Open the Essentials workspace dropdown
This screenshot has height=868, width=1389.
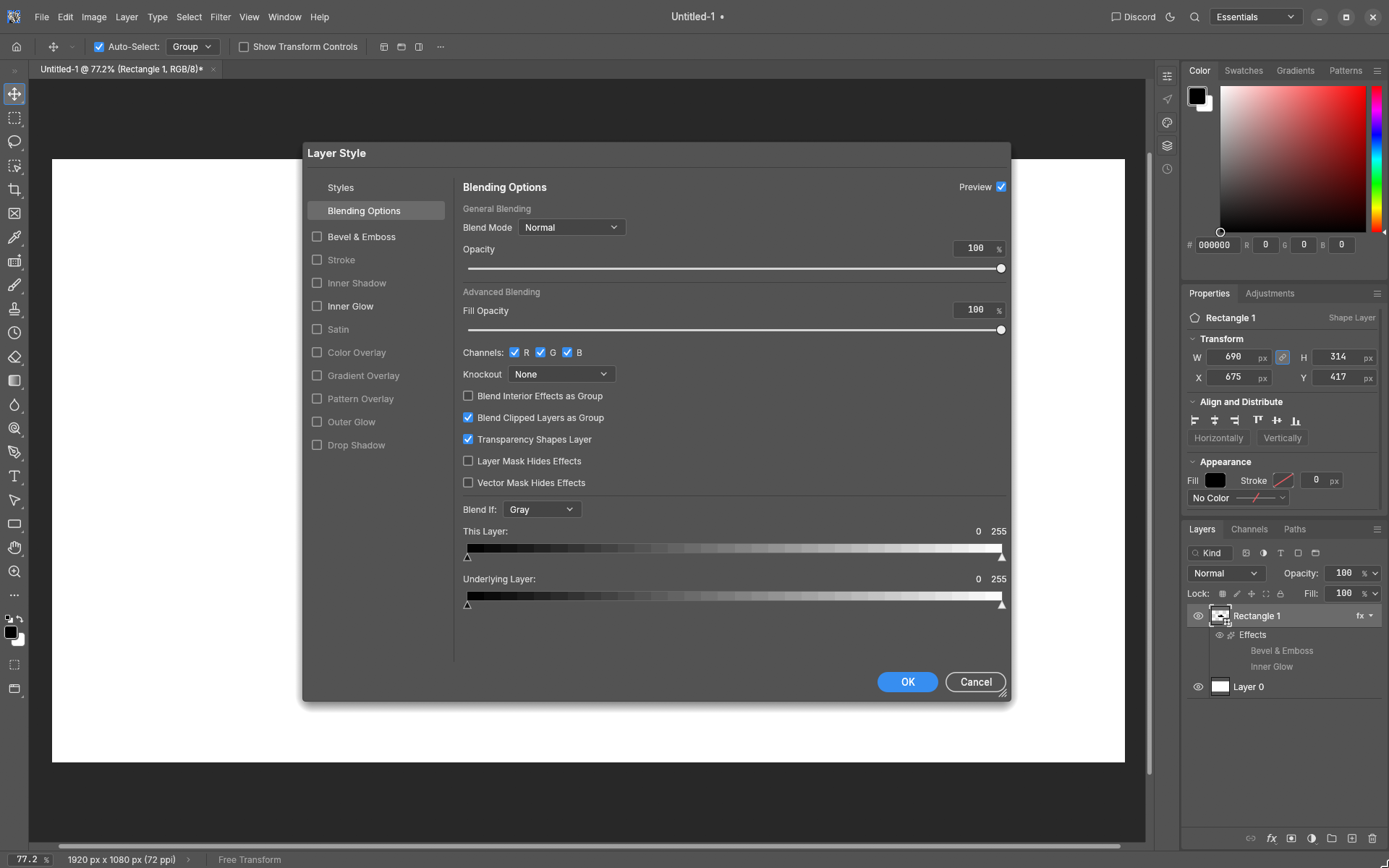coord(1256,17)
